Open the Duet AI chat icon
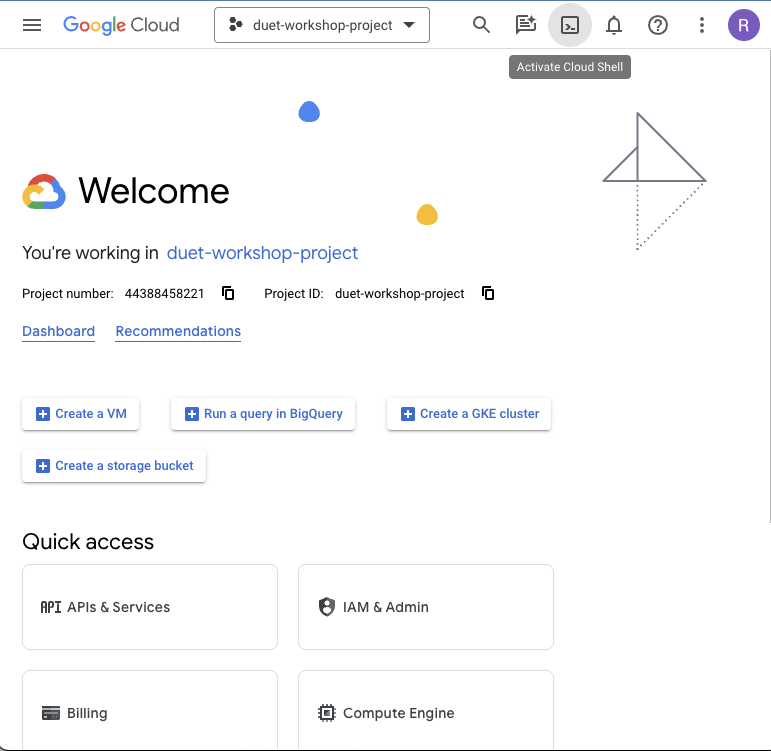 [x=525, y=25]
